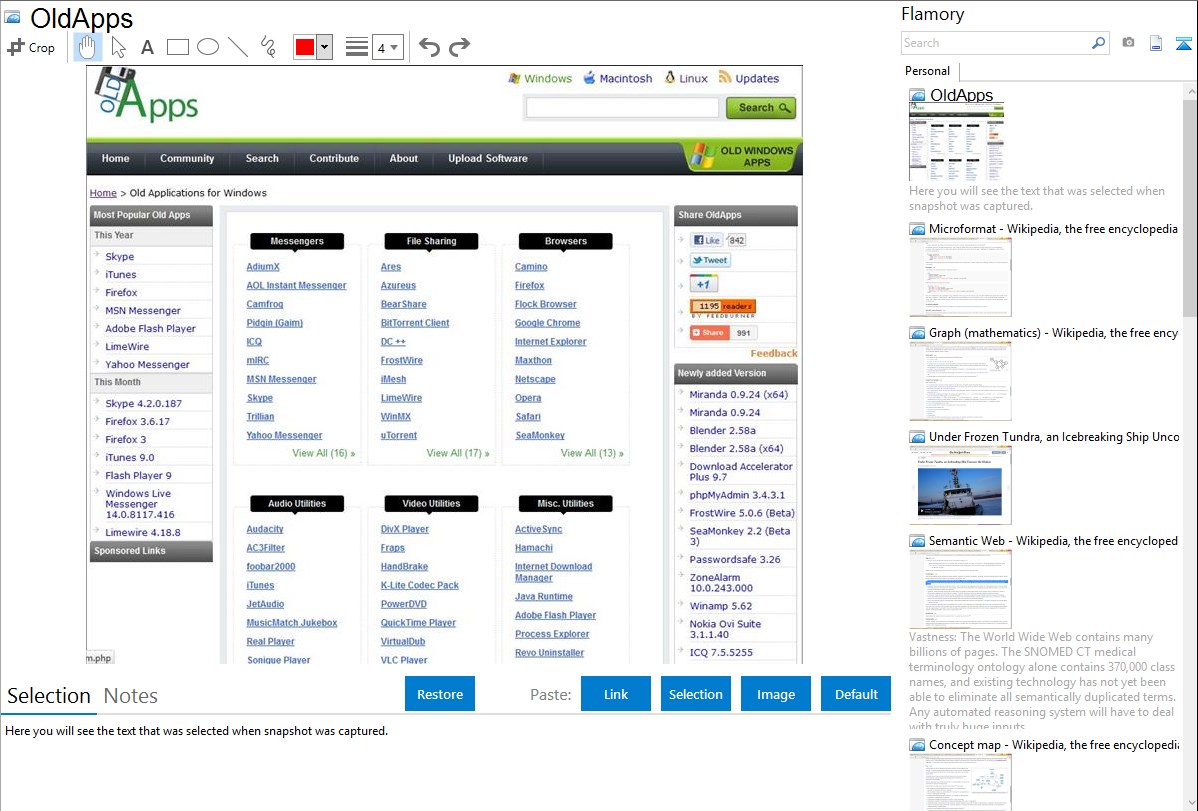Screen dimensions: 1198x811
Task: Paste as Image
Action: coord(775,694)
